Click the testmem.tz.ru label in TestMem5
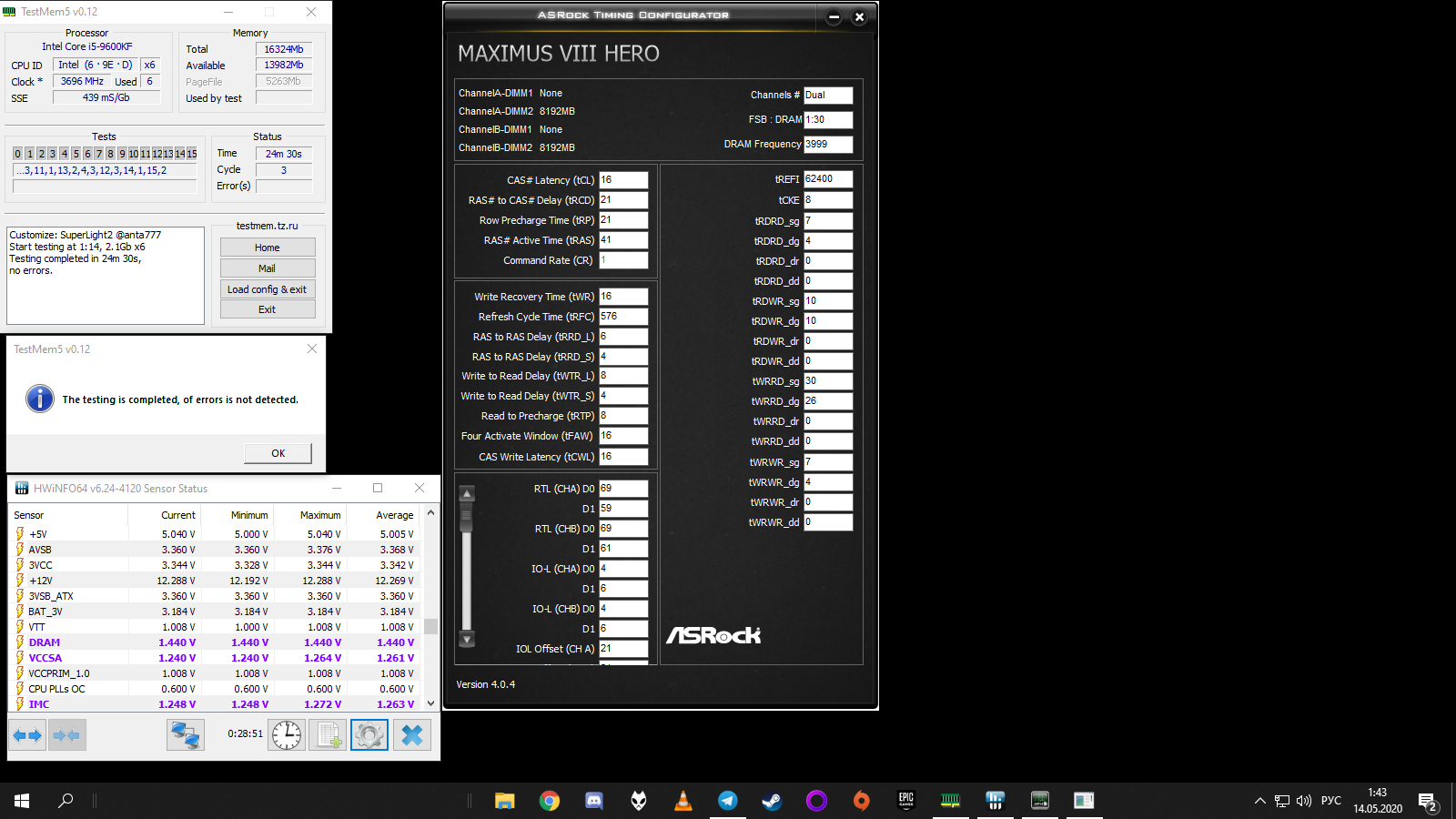The height and width of the screenshot is (819, 1456). click(268, 226)
